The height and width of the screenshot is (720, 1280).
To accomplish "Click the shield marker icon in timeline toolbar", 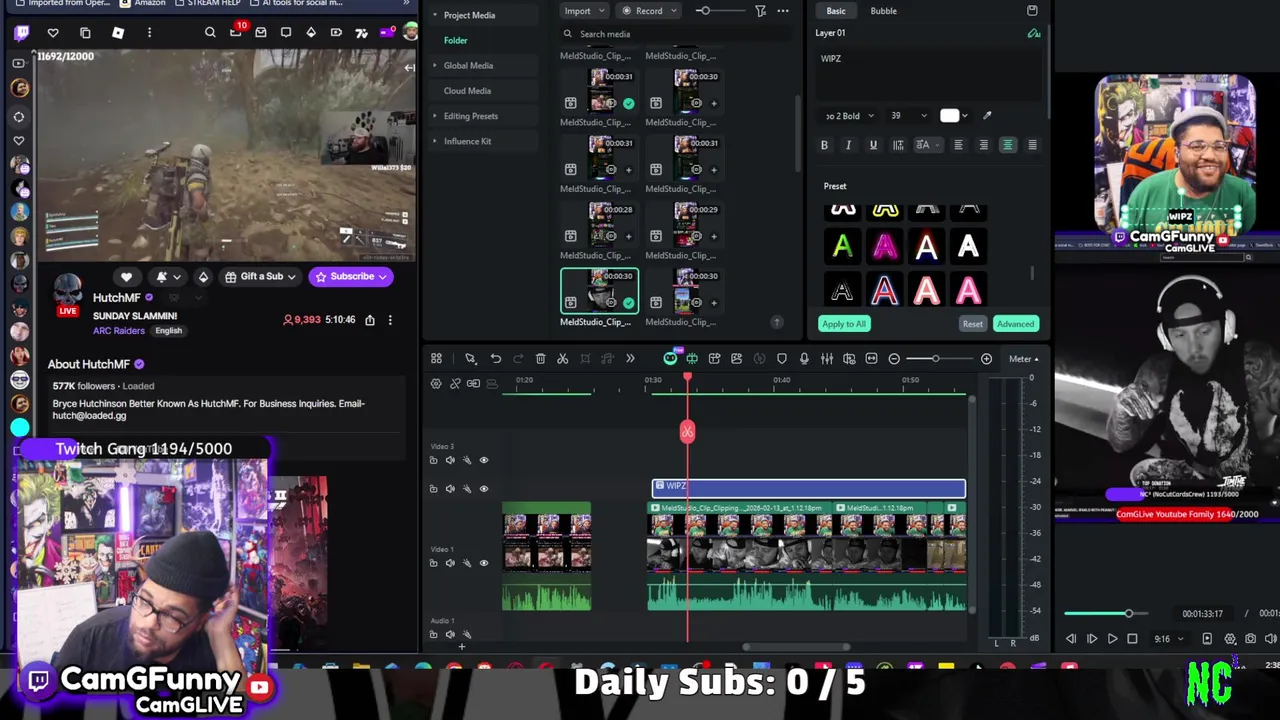I will 782,359.
